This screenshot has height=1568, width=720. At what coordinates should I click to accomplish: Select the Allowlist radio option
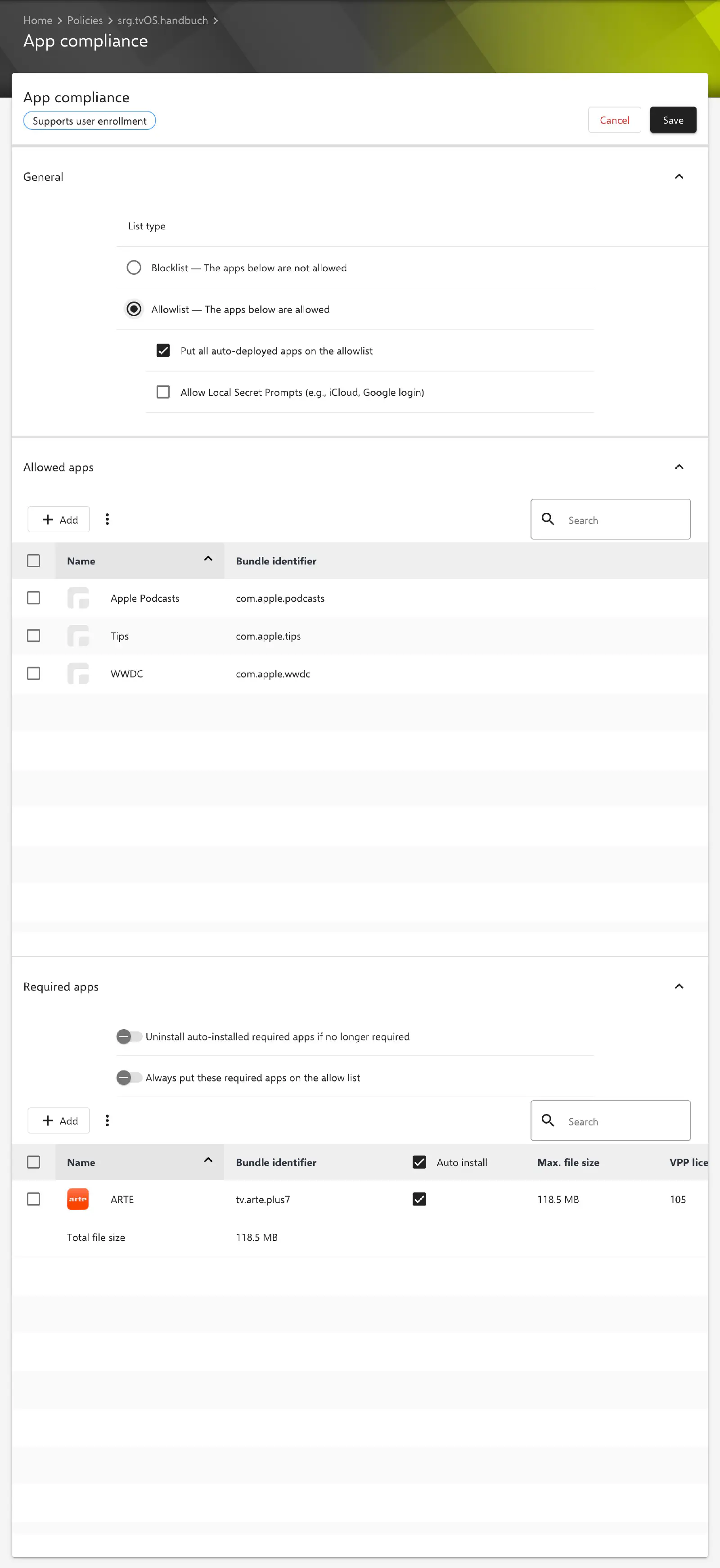pyautogui.click(x=133, y=309)
